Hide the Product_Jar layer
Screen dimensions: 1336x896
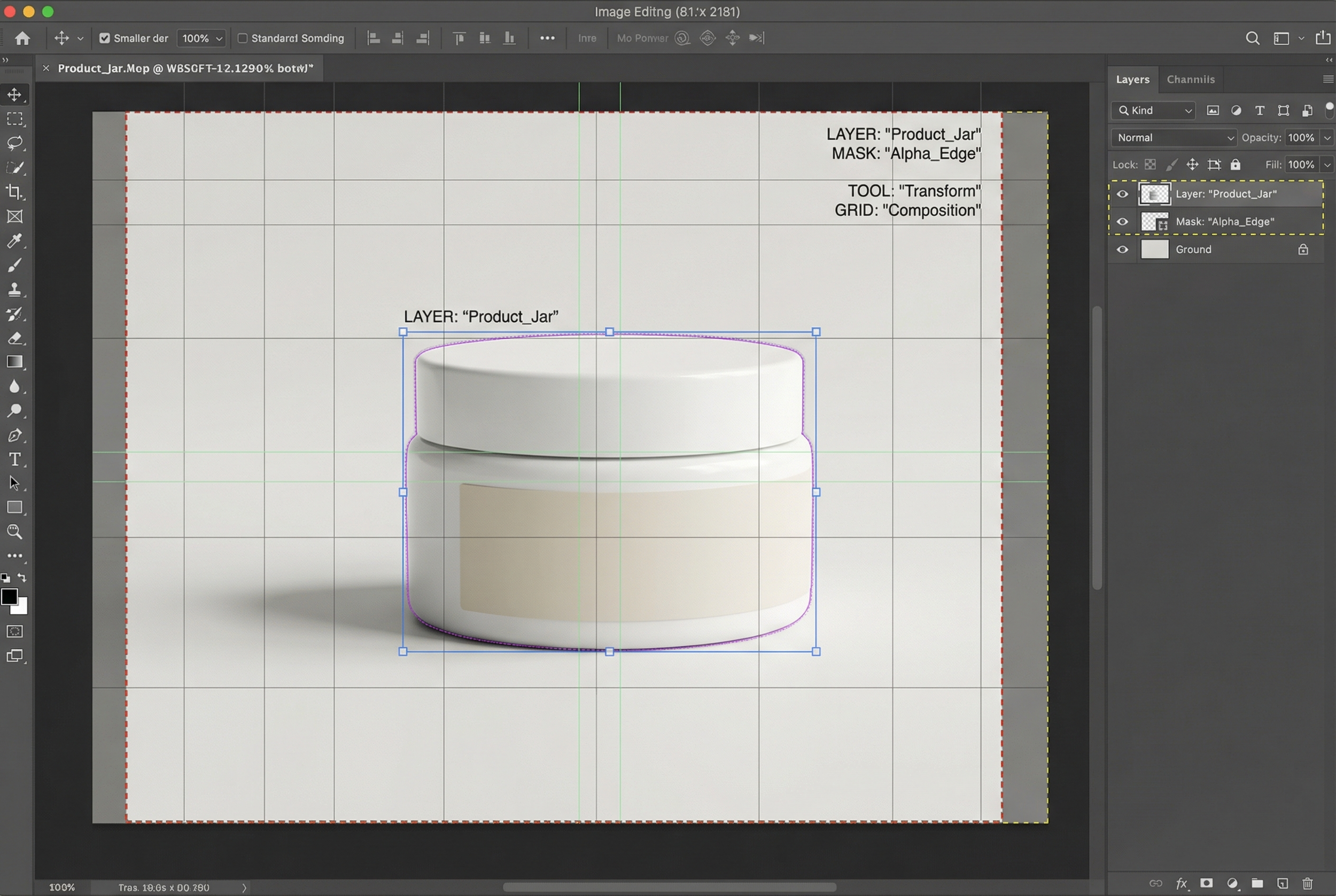1122,194
